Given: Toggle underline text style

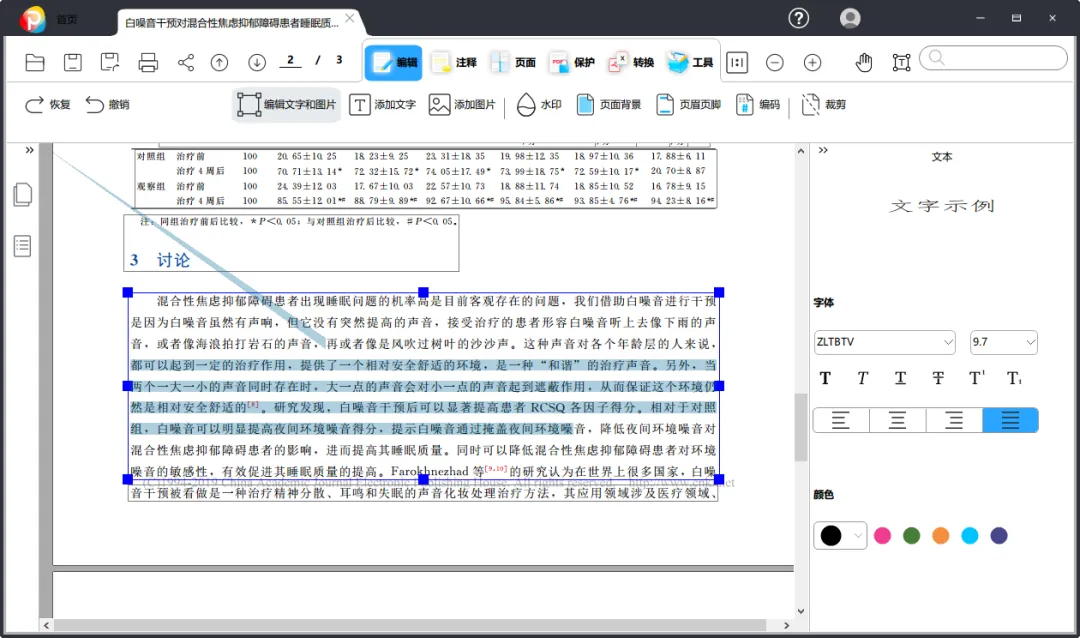Looking at the screenshot, I should click(900, 378).
